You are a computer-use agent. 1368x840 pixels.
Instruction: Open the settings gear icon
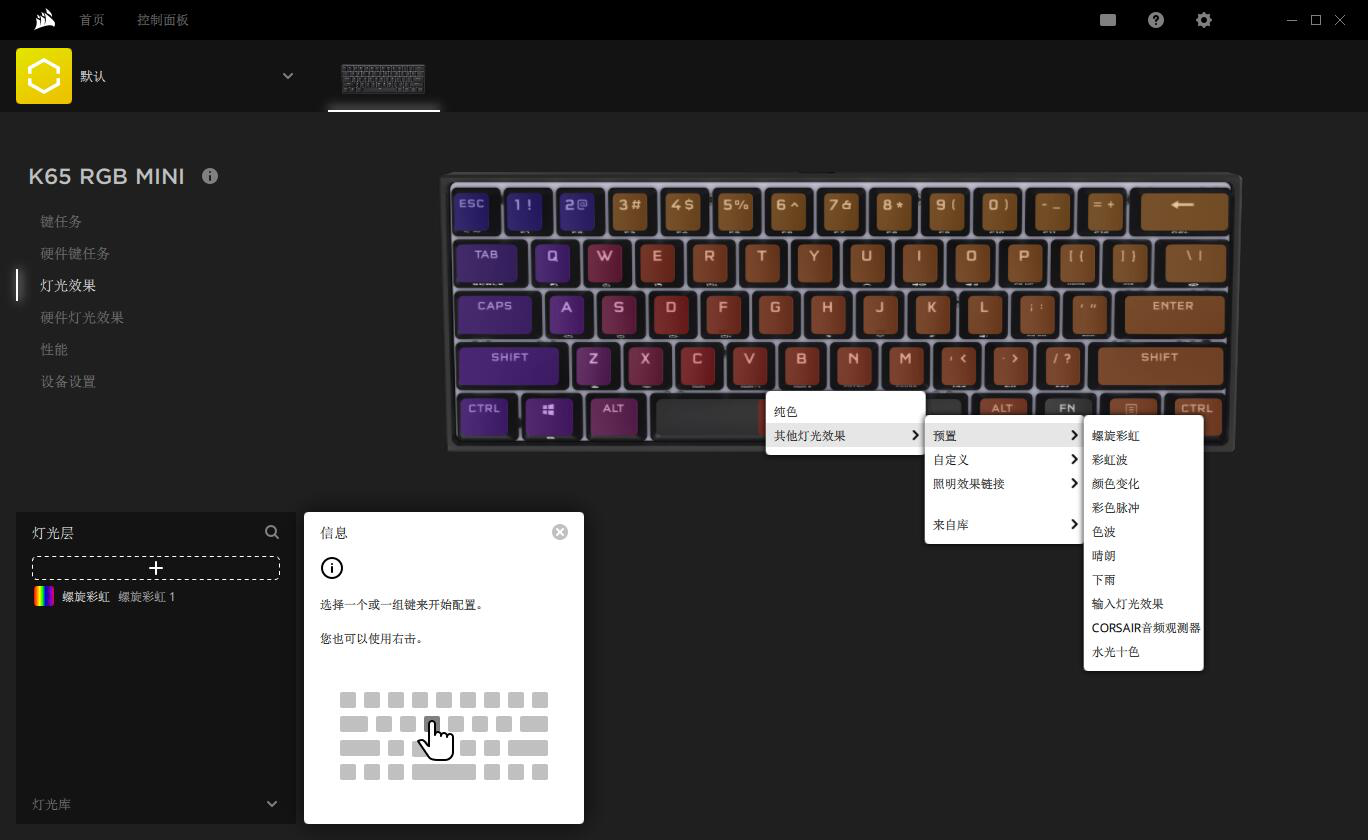pyautogui.click(x=1203, y=20)
